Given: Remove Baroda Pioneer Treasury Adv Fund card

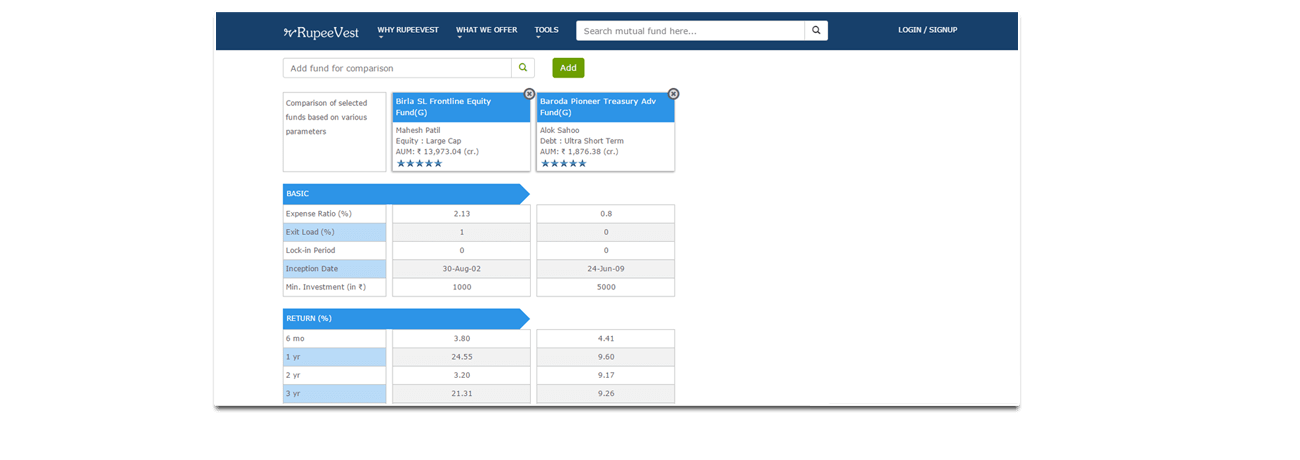Looking at the screenshot, I should coord(673,94).
